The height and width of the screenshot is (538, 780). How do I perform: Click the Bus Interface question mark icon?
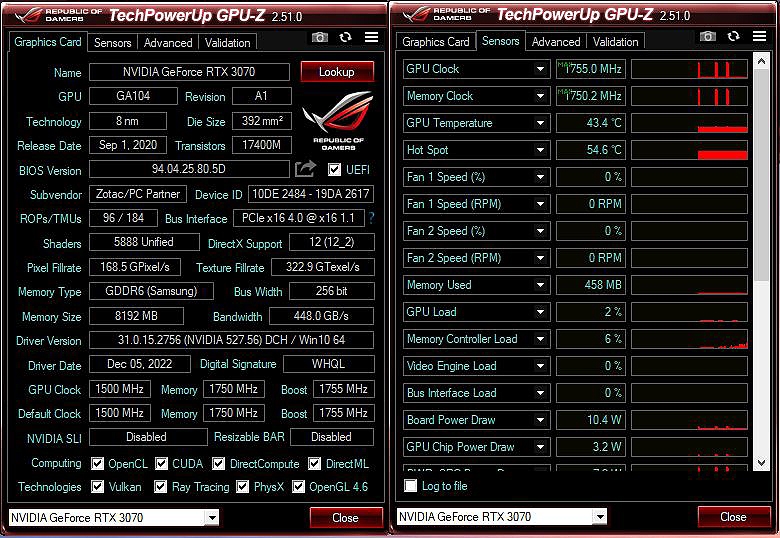(371, 218)
